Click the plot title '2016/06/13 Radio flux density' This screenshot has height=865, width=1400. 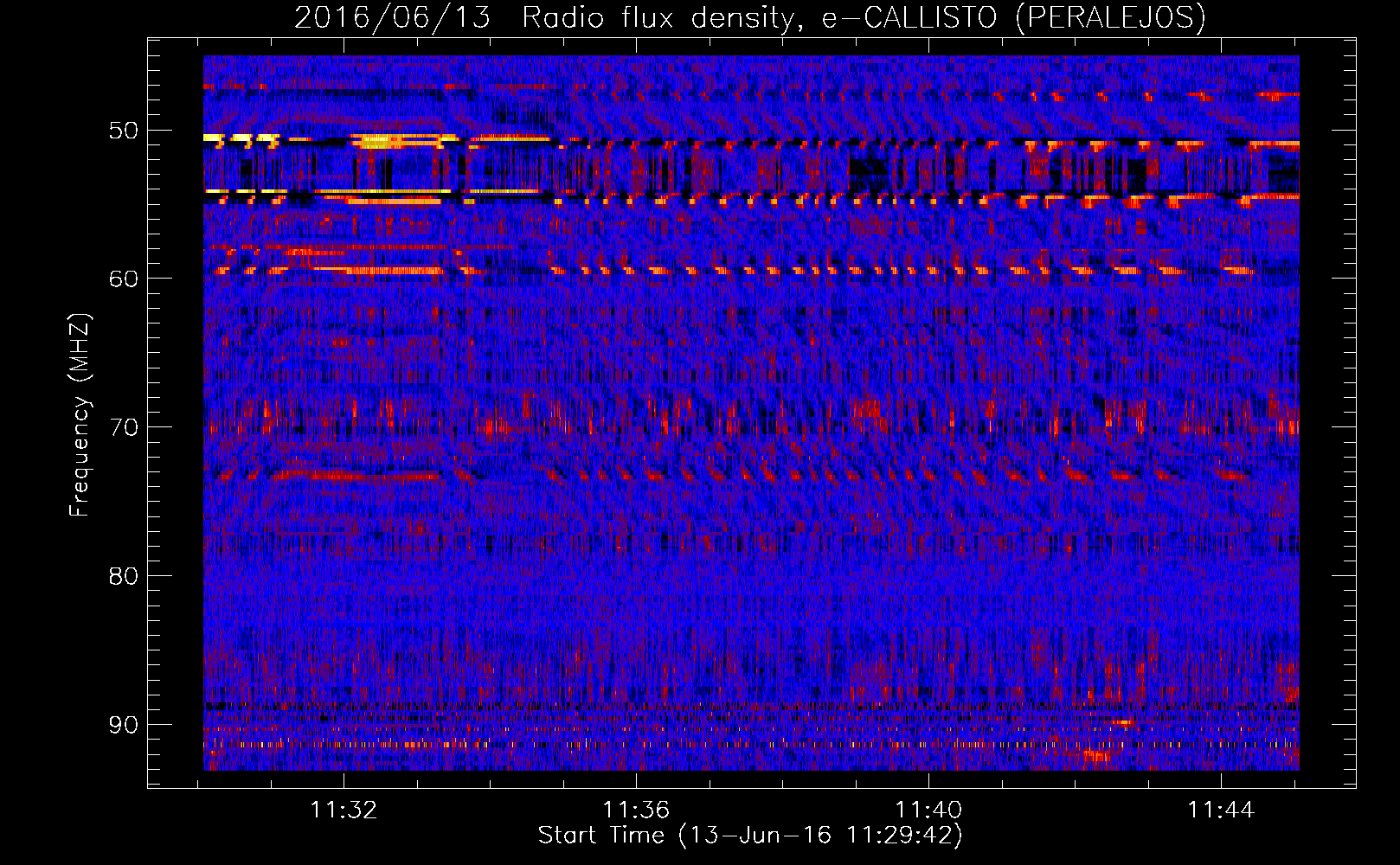point(749,18)
